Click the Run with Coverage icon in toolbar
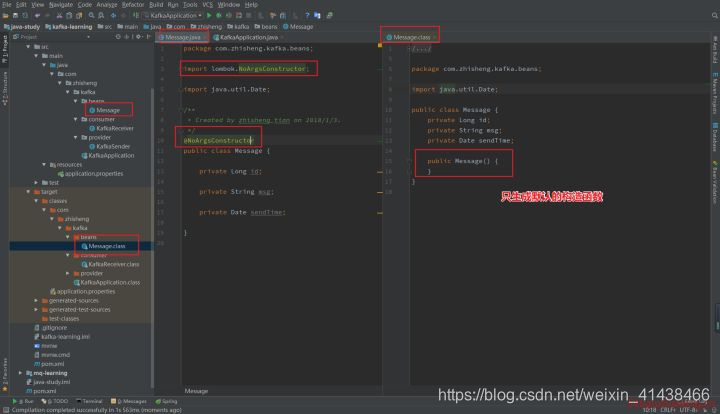The width and height of the screenshot is (720, 414). [x=228, y=16]
